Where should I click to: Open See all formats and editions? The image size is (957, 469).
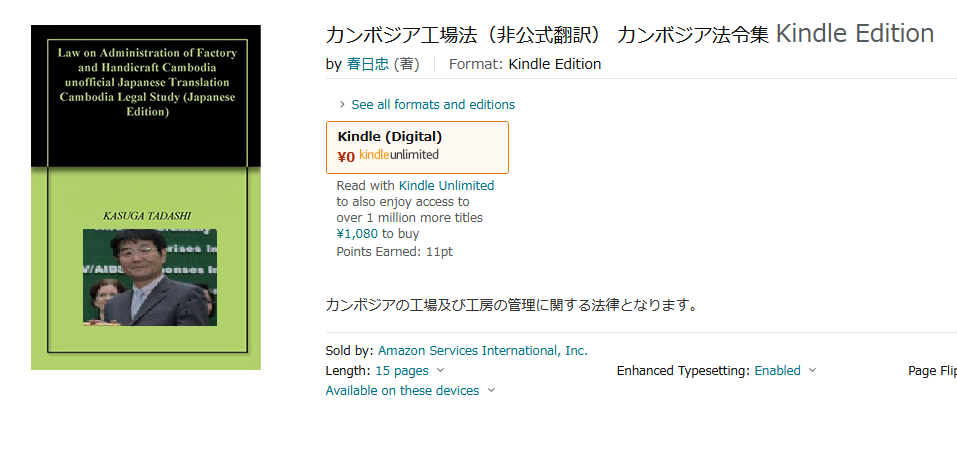(x=433, y=104)
